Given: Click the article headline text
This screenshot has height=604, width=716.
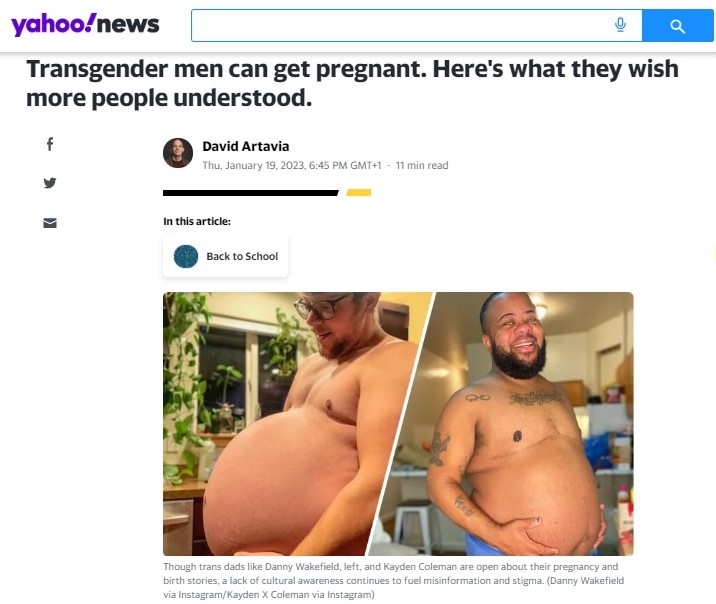Looking at the screenshot, I should point(352,83).
